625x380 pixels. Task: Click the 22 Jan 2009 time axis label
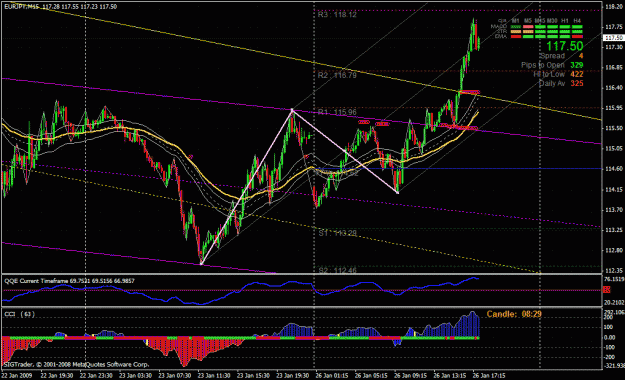tap(16, 375)
